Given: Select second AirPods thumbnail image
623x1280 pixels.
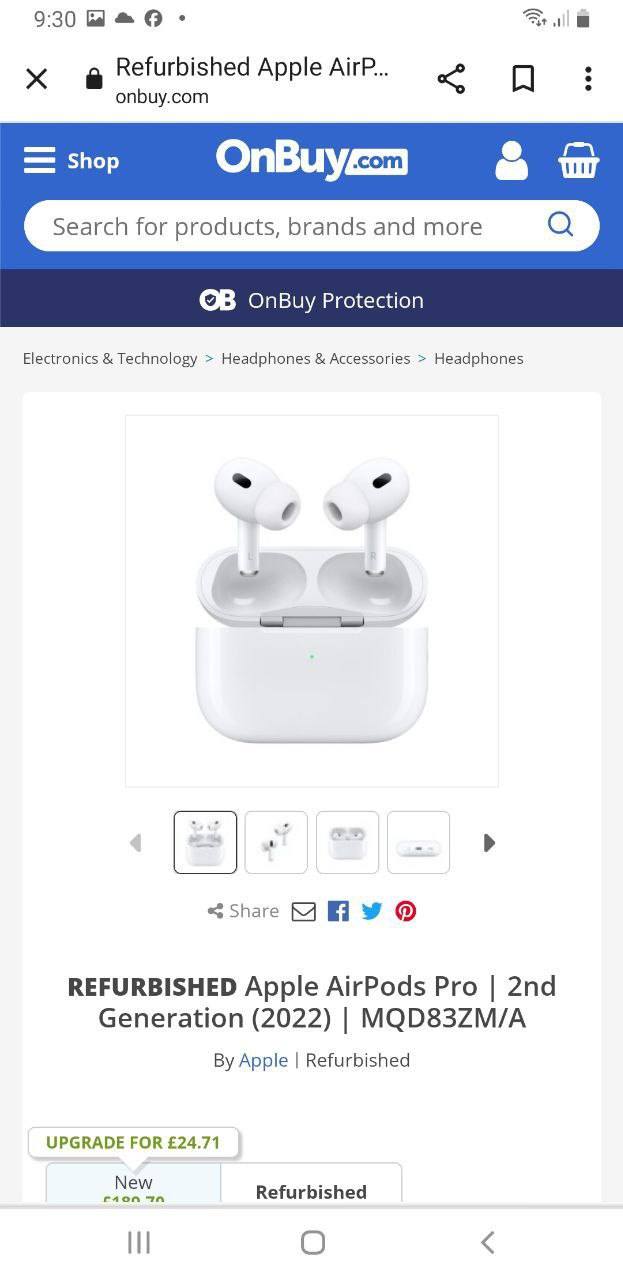Looking at the screenshot, I should point(276,842).
